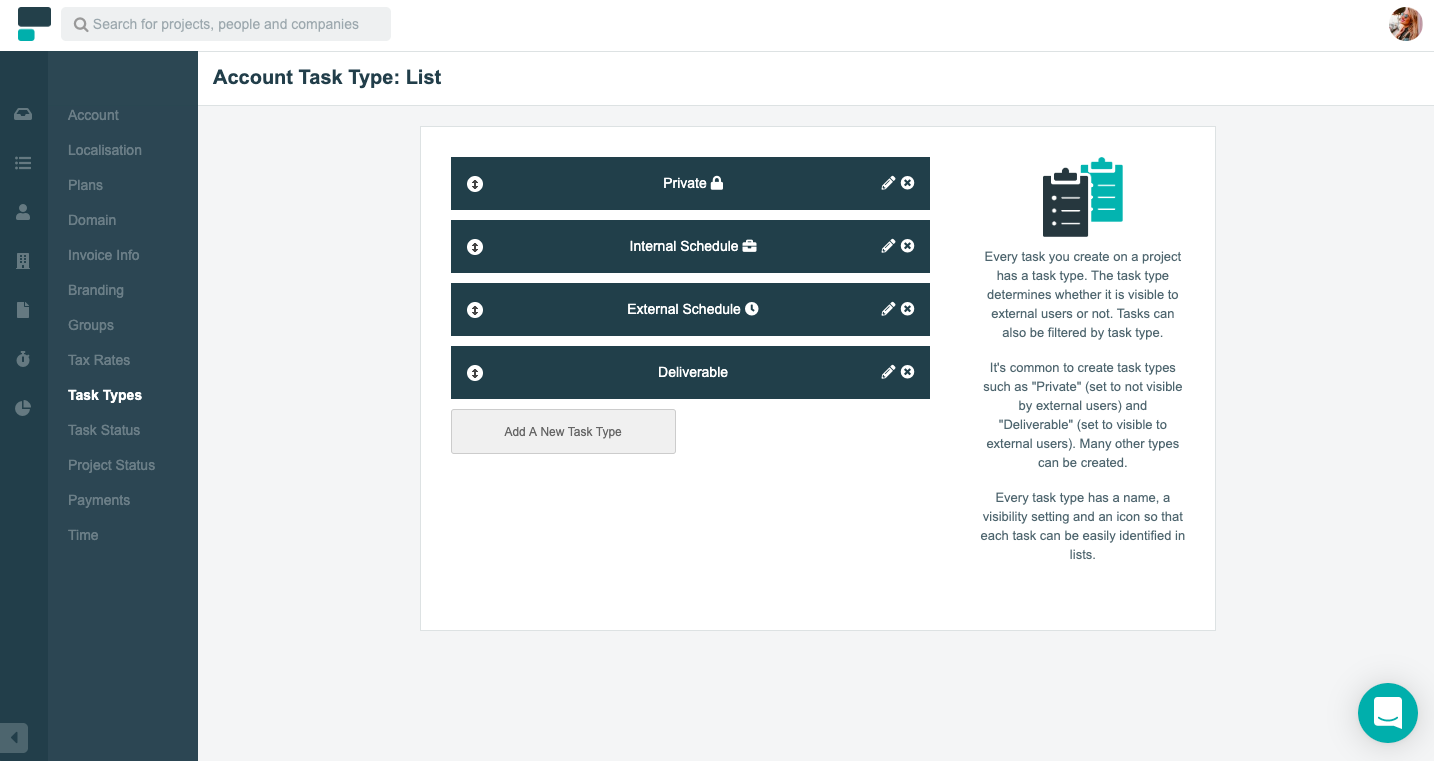Go to Groups settings

coord(91,325)
